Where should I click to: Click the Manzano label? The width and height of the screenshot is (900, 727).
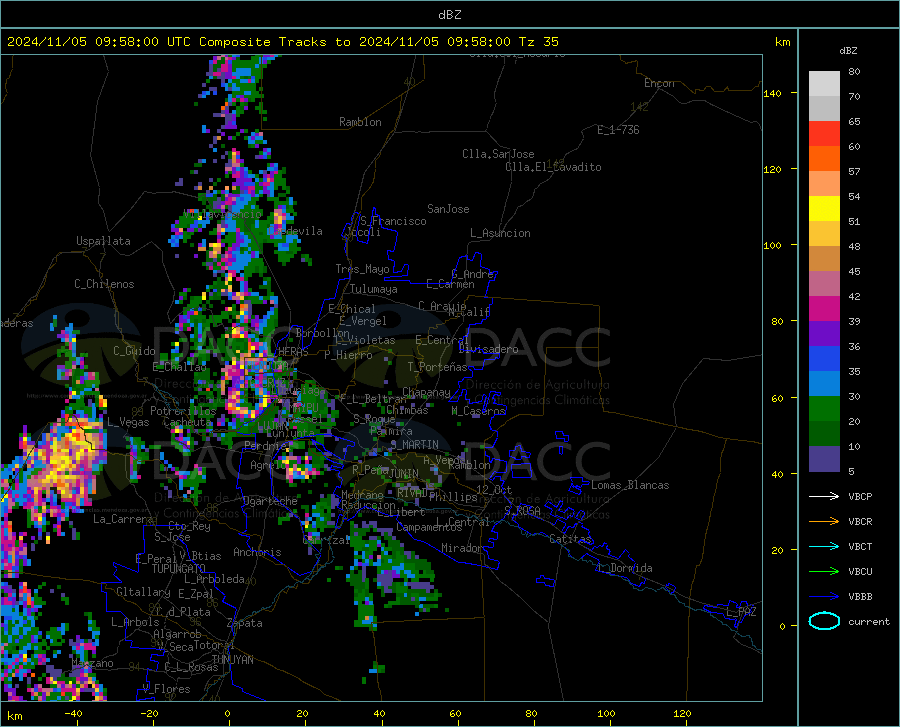pos(92,663)
